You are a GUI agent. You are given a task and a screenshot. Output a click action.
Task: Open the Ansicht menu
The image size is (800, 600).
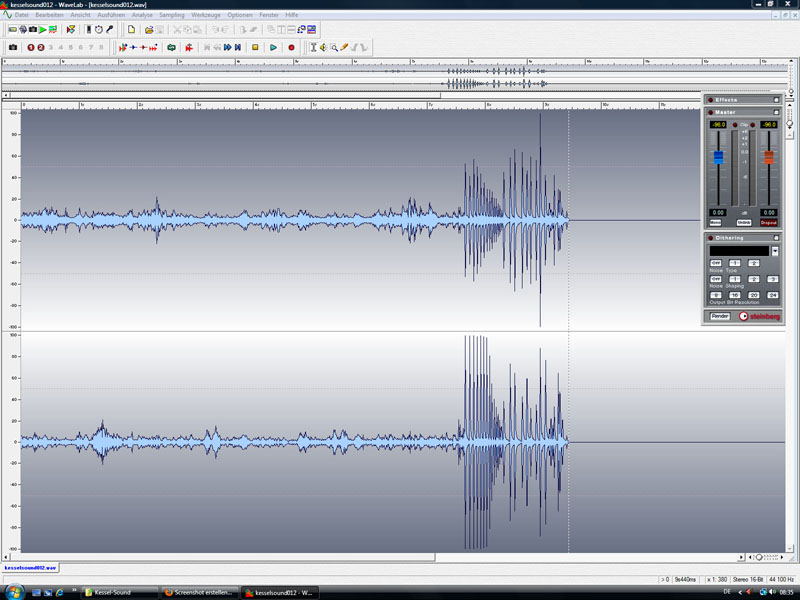tap(80, 15)
